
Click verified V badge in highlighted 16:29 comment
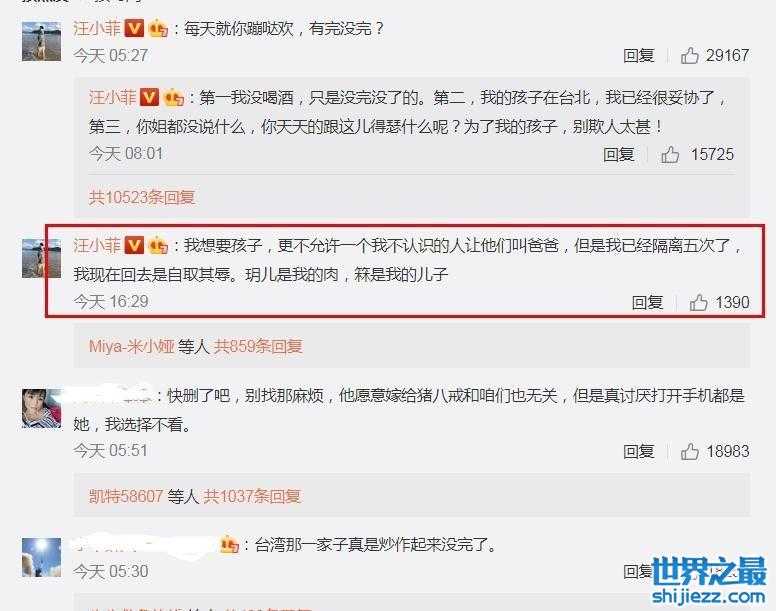coord(134,245)
